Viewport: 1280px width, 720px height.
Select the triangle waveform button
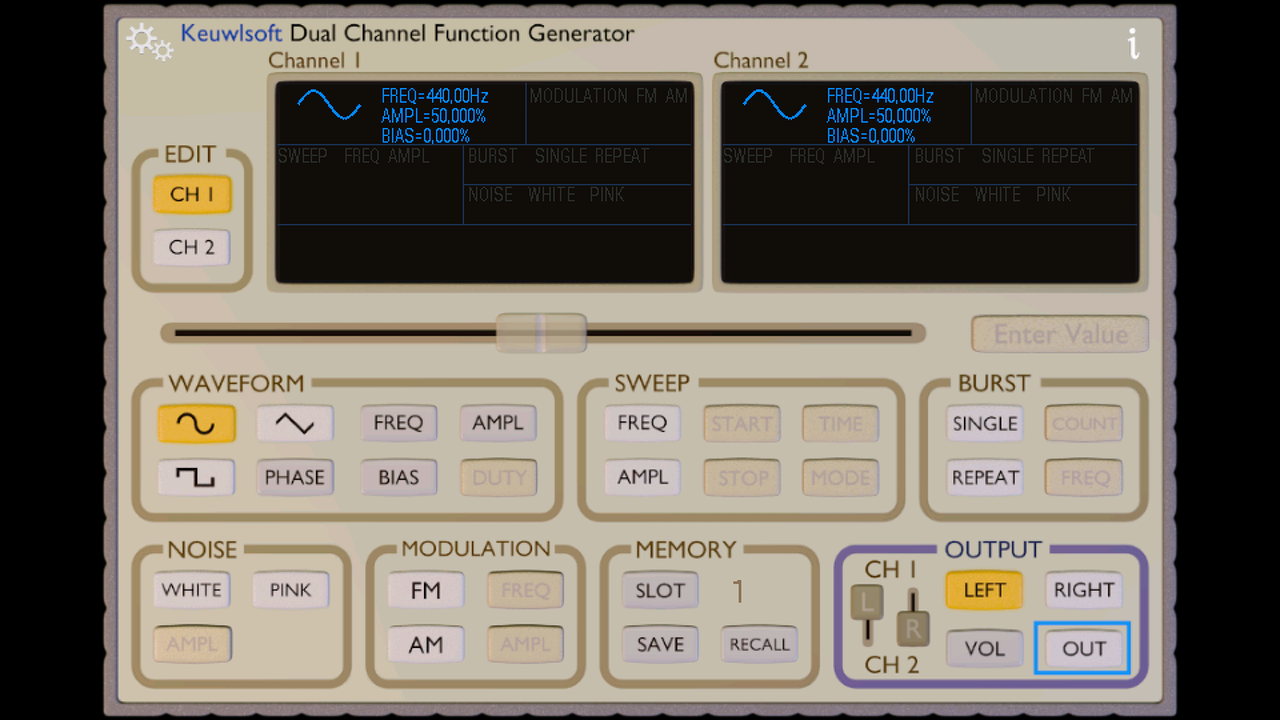click(295, 424)
